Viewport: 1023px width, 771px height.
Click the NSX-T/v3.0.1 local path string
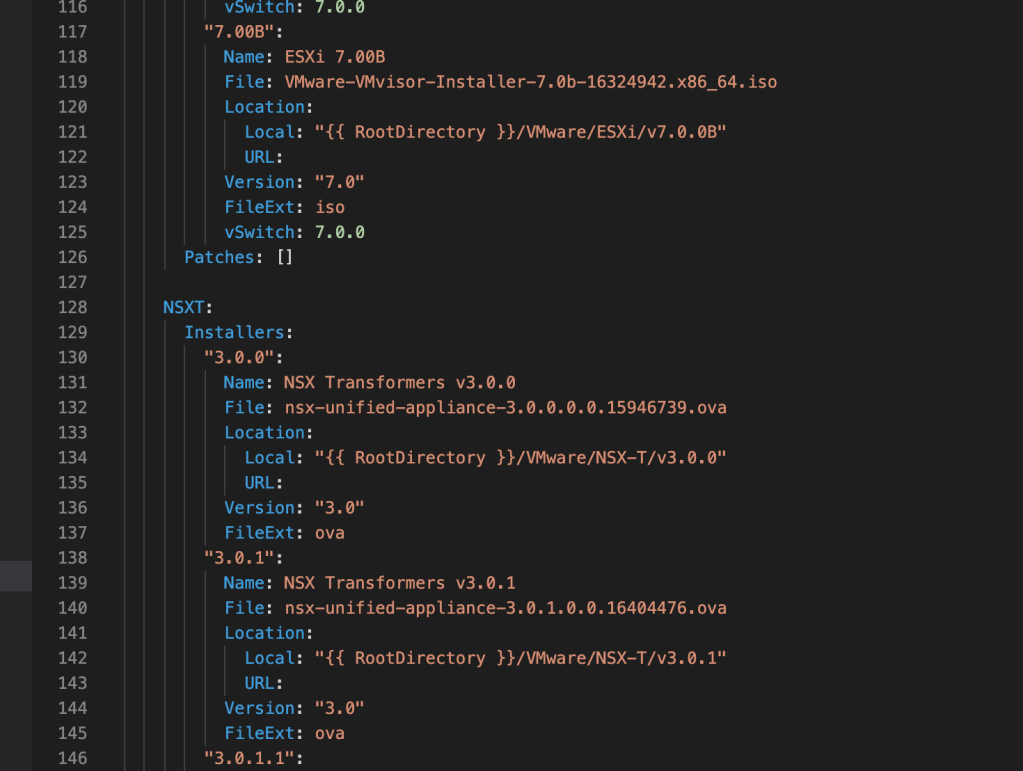(x=518, y=657)
